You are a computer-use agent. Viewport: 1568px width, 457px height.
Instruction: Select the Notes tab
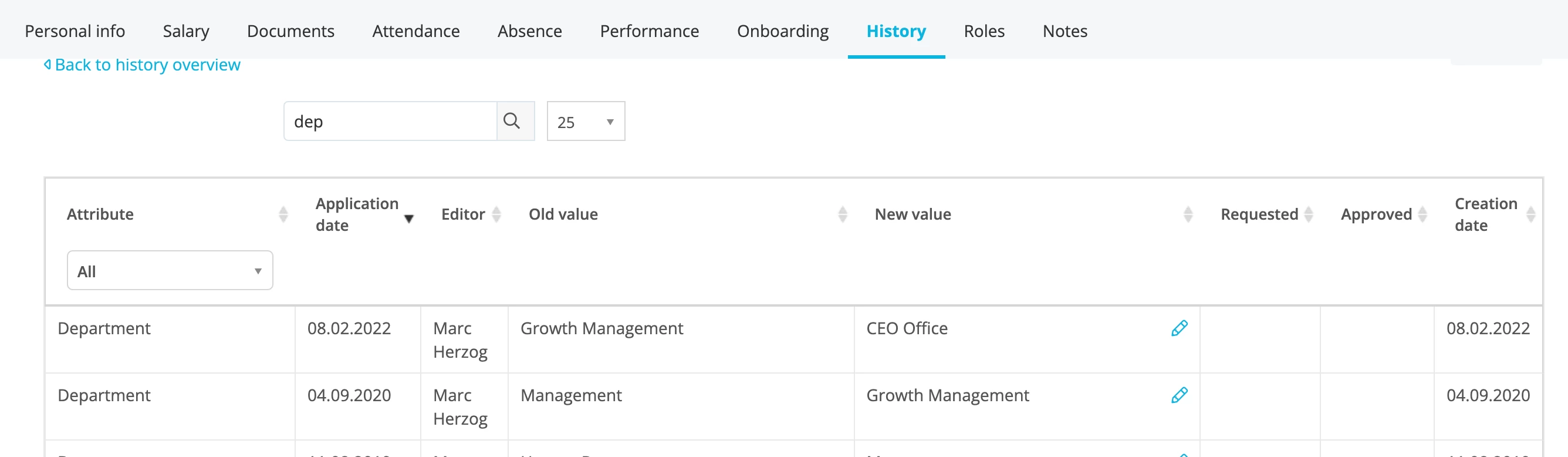pyautogui.click(x=1065, y=31)
